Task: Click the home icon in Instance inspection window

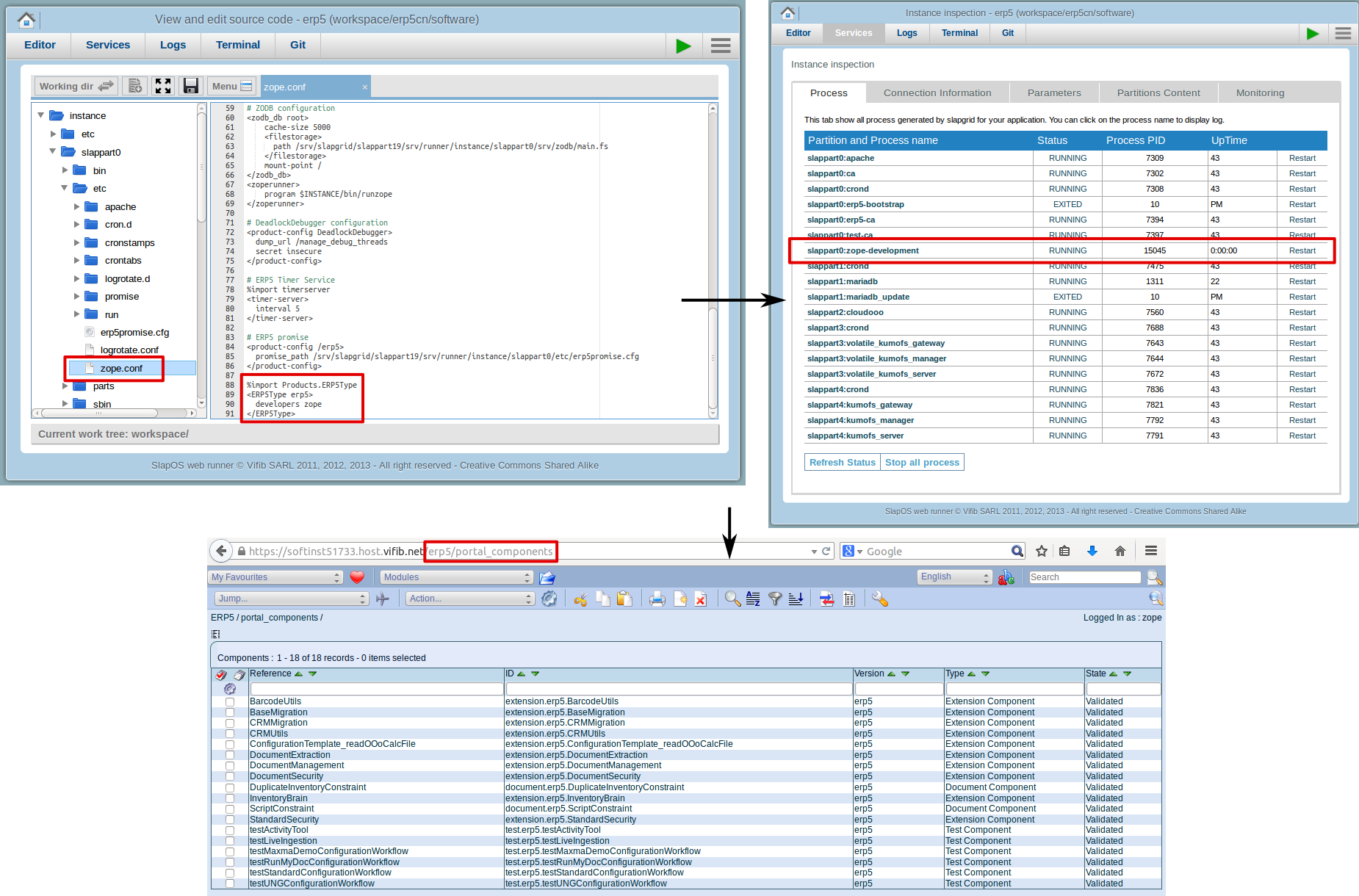Action: (x=787, y=12)
